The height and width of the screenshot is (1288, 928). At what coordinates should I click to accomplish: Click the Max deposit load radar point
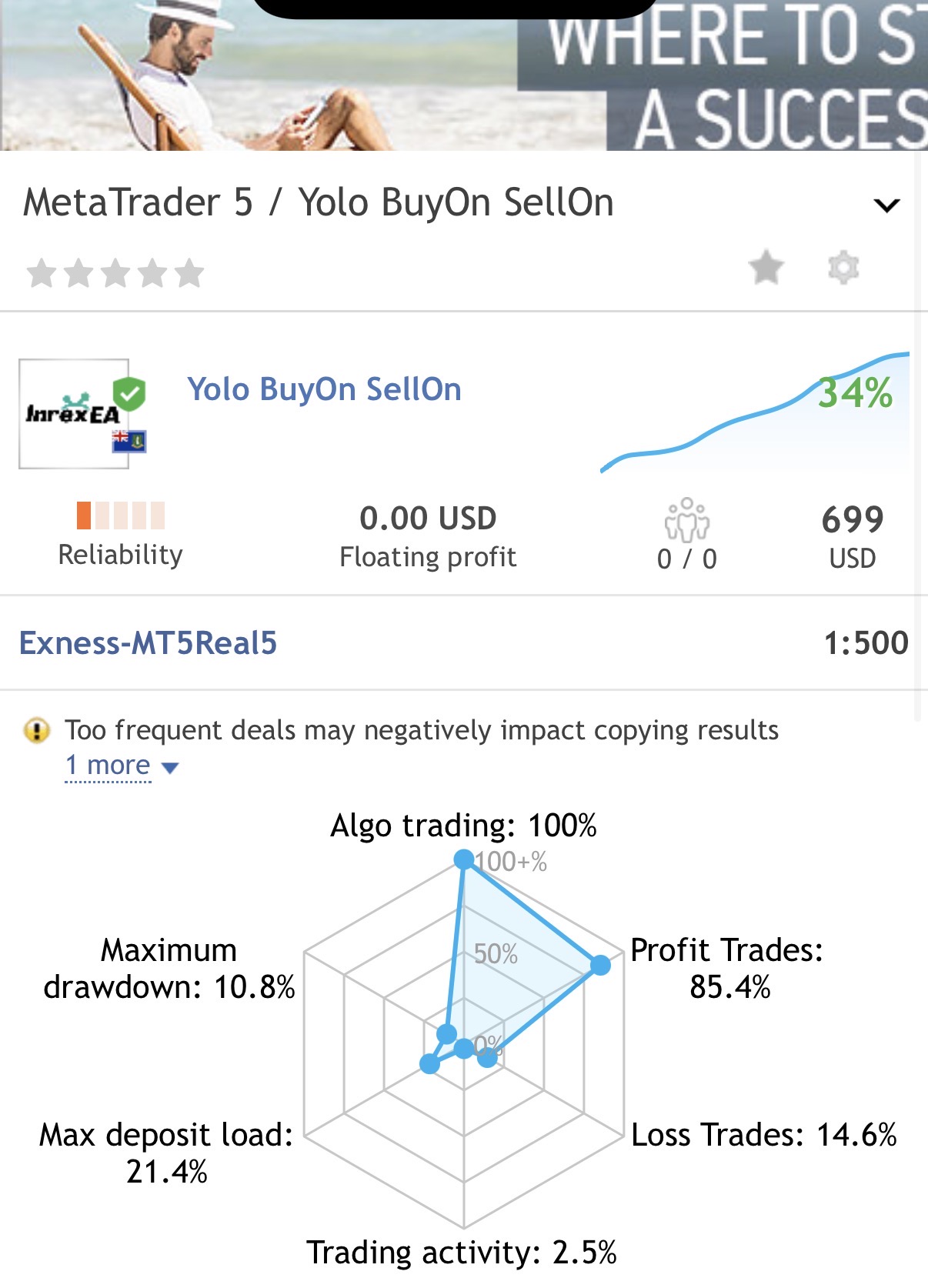click(x=429, y=1064)
